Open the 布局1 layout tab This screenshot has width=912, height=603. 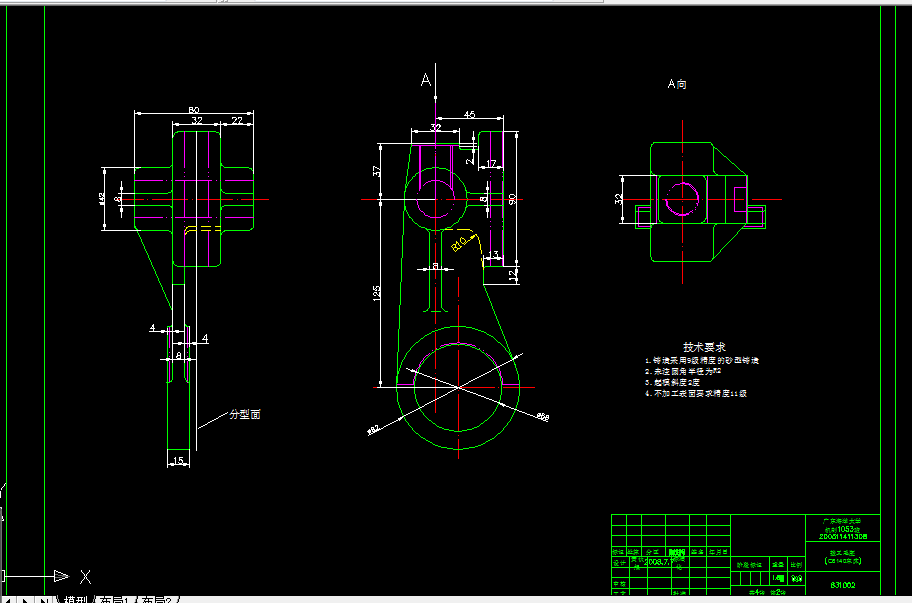(113, 600)
